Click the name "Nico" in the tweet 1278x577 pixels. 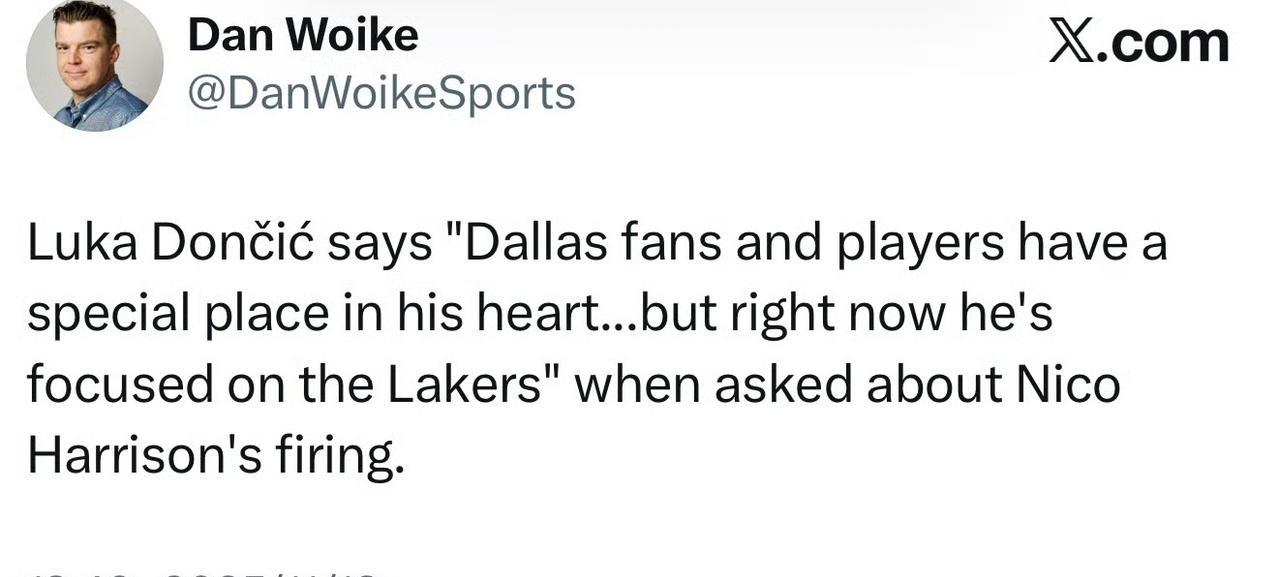tap(1068, 385)
